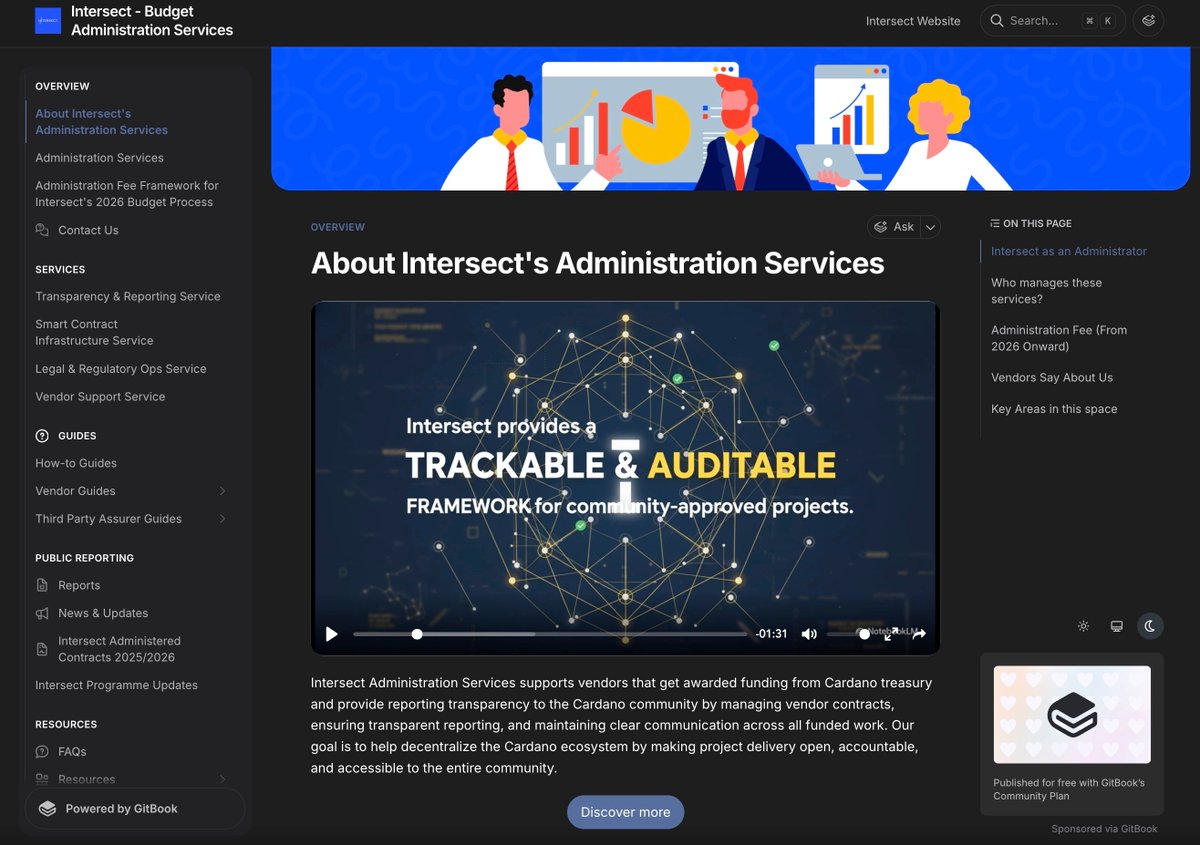Select About Intersect's Administration Services in sidebar
The image size is (1200, 845).
101,122
